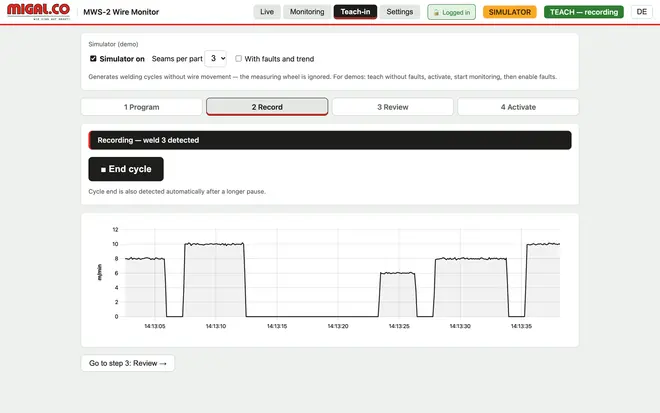Click the 14:13:25 time axis label
Screen dimensions: 660x413
(x=399, y=326)
